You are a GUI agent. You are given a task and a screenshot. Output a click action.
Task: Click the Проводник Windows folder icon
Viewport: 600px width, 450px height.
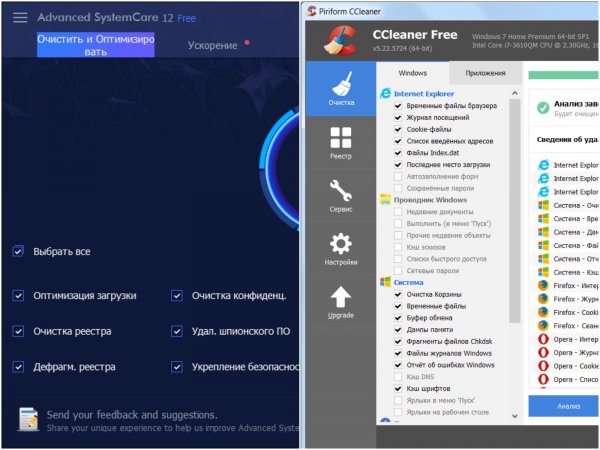(x=385, y=199)
